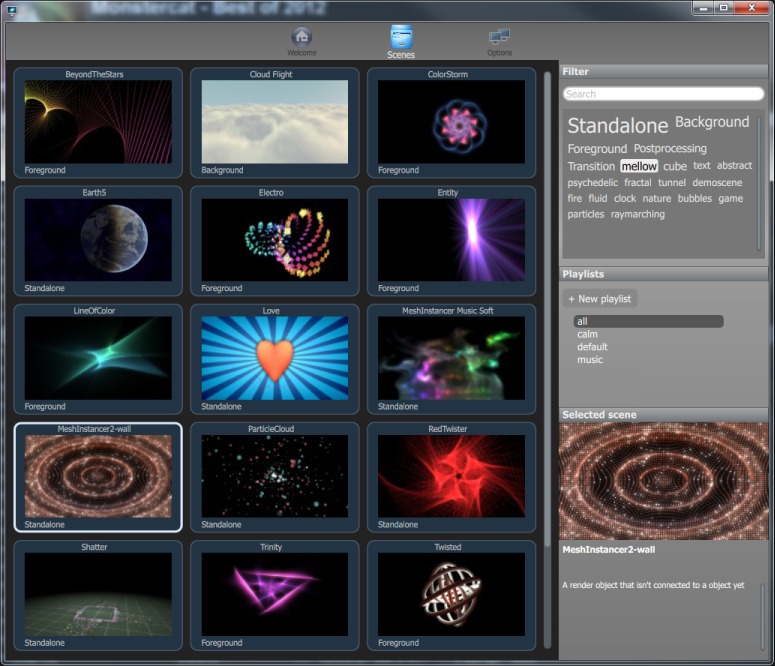Toggle the psychedelic tag filter

click(x=592, y=183)
